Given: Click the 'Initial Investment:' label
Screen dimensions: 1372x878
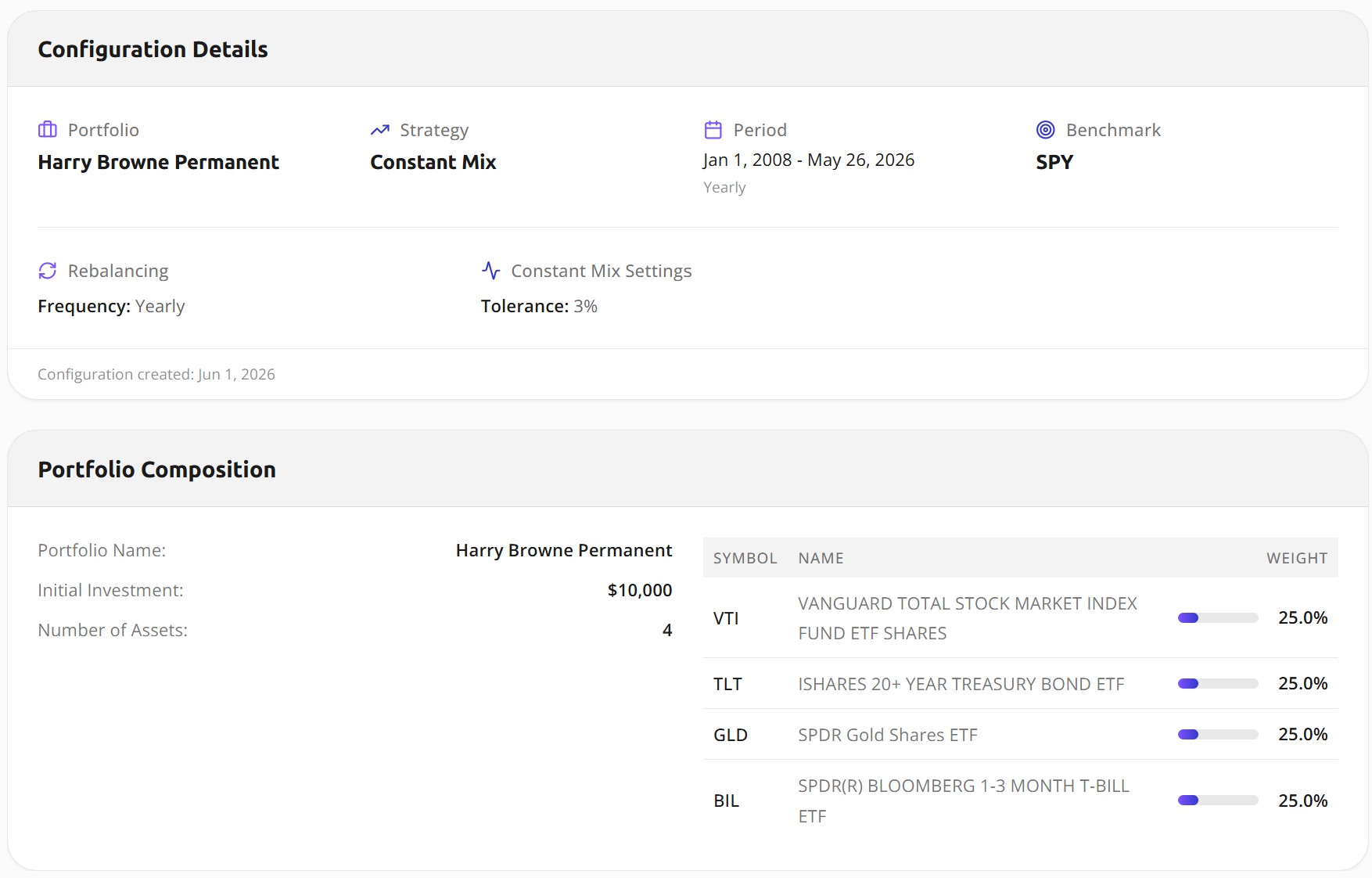Looking at the screenshot, I should point(110,590).
